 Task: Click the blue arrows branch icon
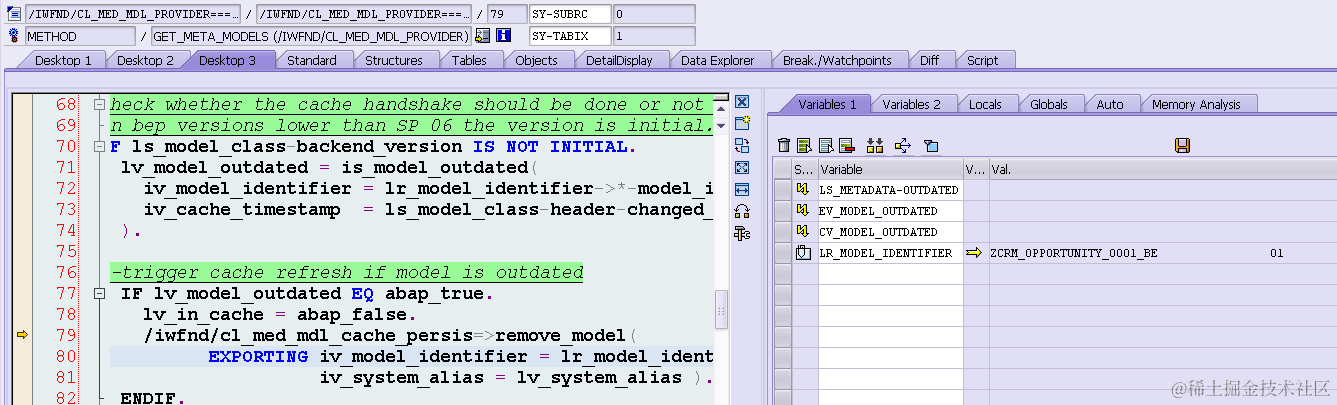pyautogui.click(x=903, y=146)
